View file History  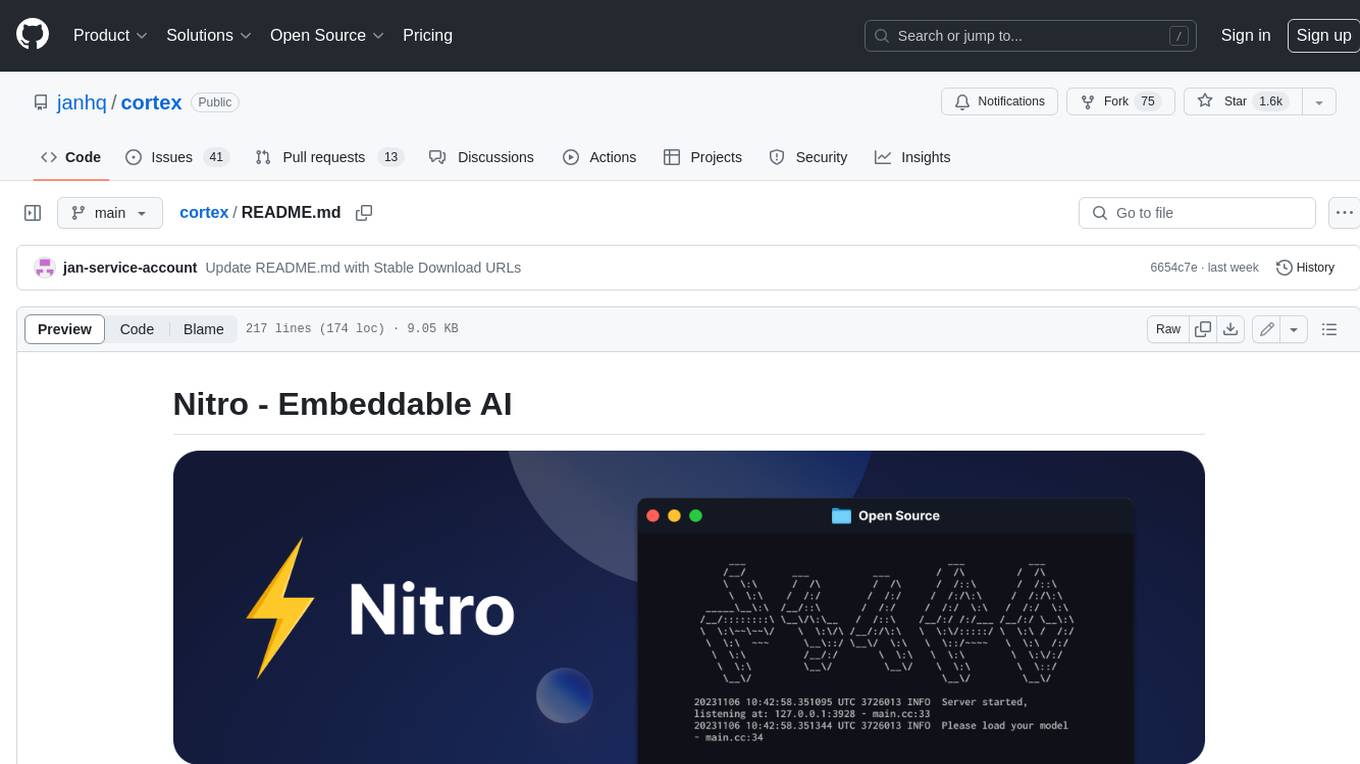click(1305, 267)
